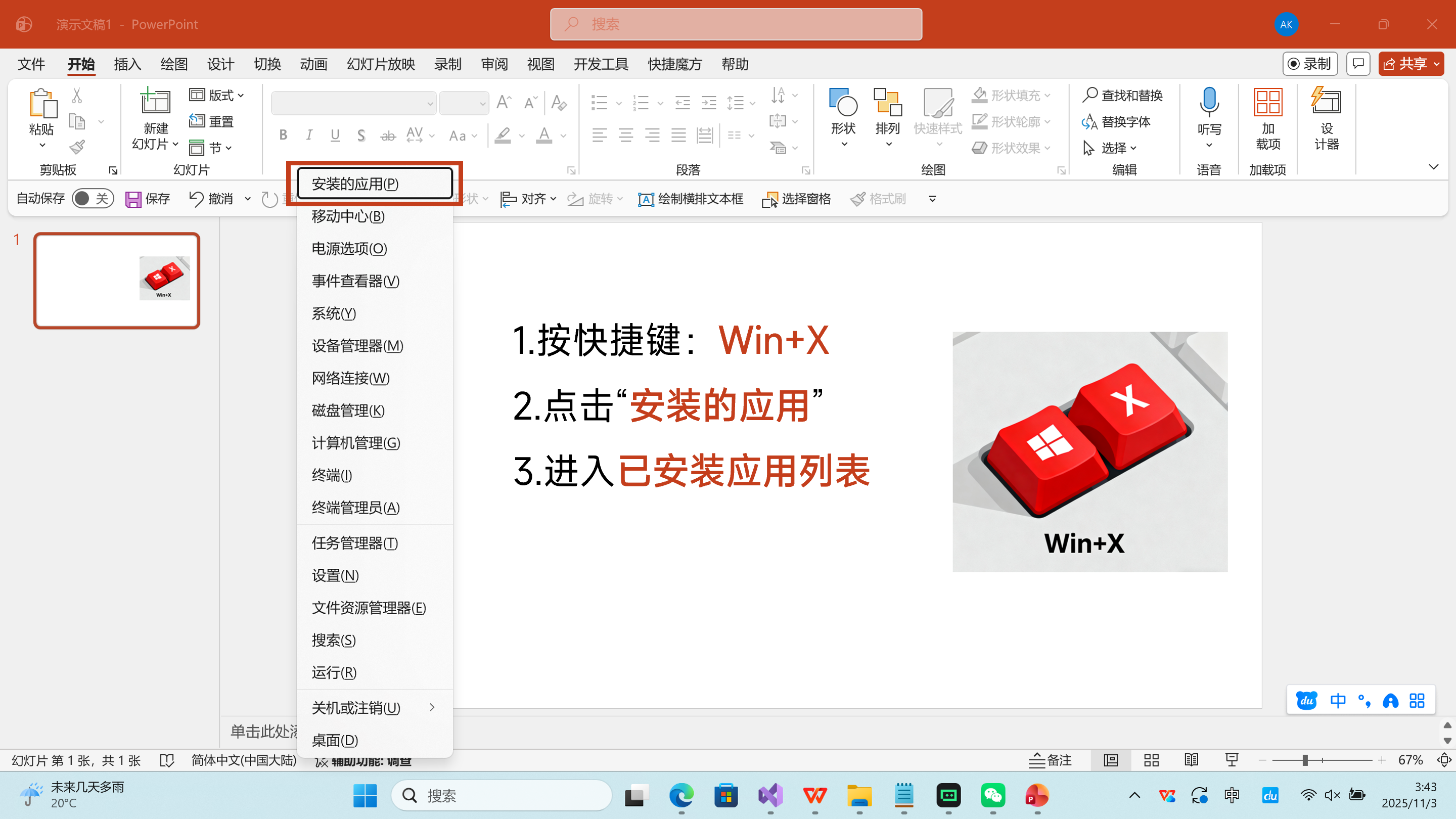1456x819 pixels.
Task: Click the Reading View status bar icon
Action: click(1191, 760)
